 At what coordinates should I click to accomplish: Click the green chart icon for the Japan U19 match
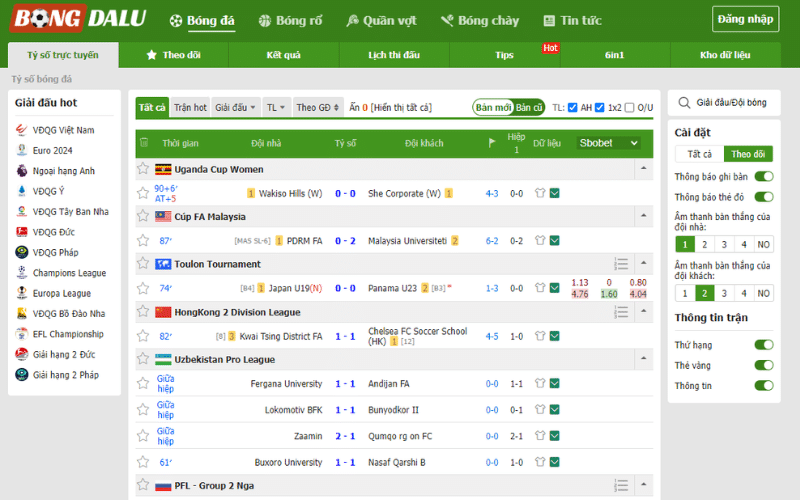555,288
